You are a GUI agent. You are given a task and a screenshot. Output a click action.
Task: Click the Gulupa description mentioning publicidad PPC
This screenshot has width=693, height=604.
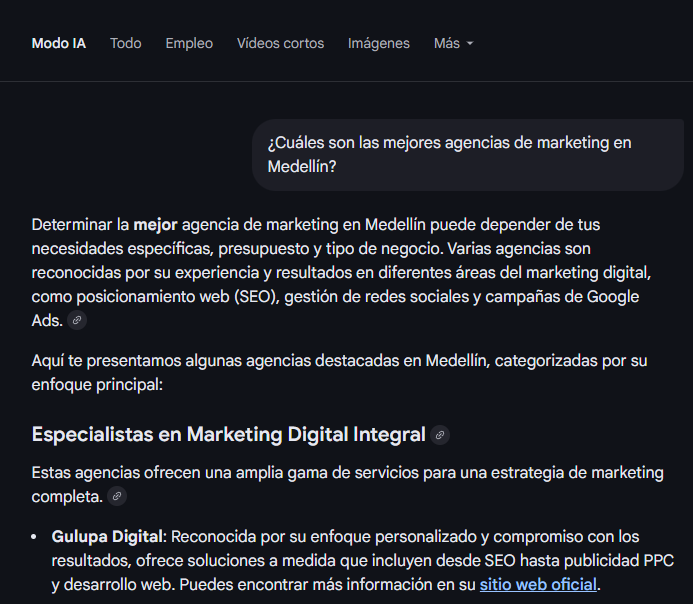[x=400, y=561]
